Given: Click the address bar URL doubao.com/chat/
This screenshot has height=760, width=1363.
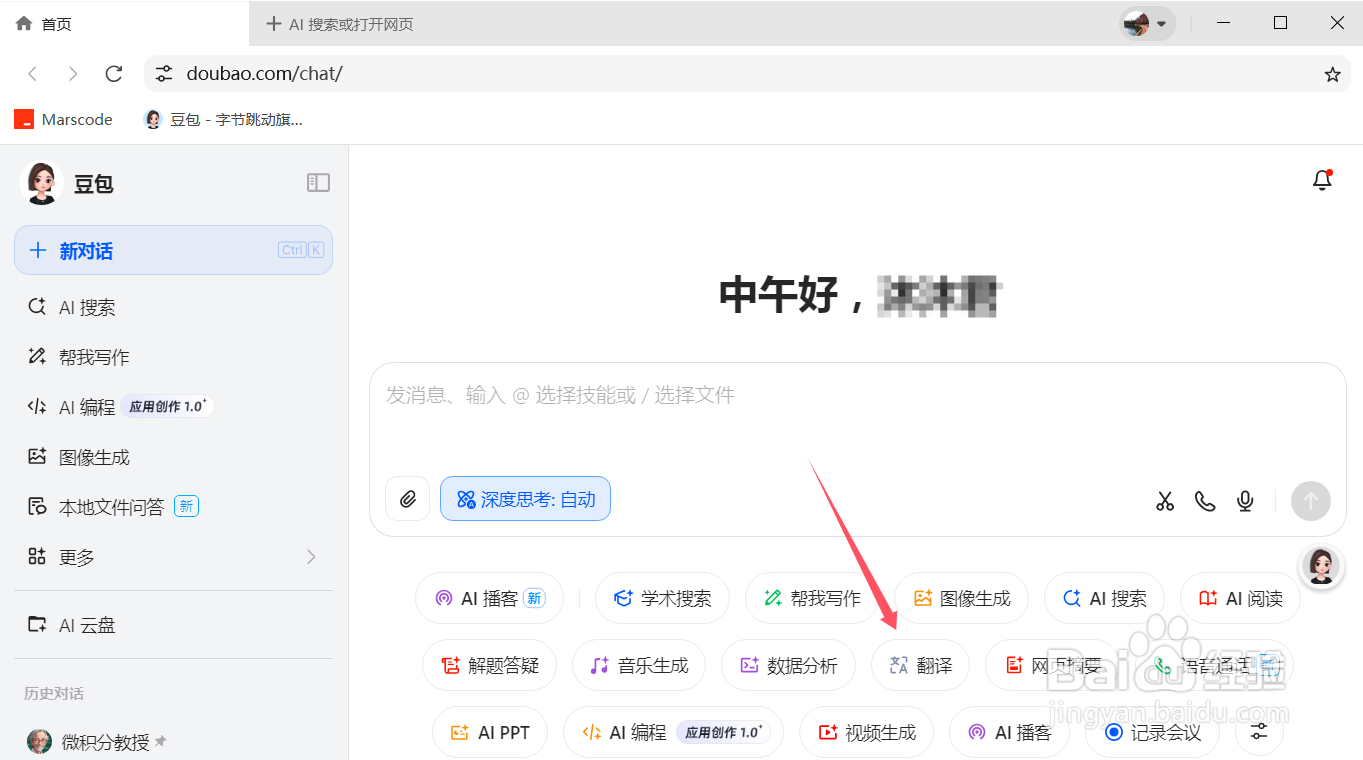Looking at the screenshot, I should click(264, 74).
